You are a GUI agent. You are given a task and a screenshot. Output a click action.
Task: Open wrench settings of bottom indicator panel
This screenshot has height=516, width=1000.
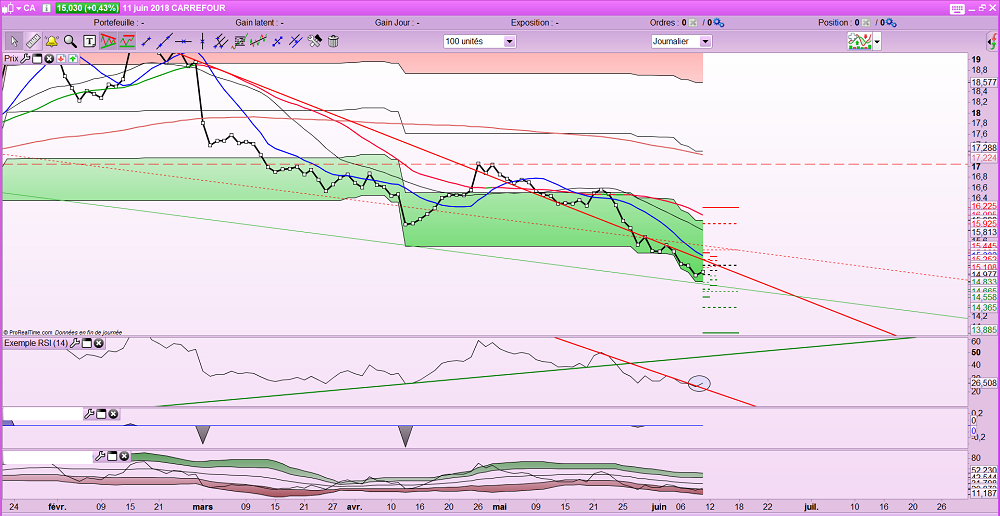pos(100,456)
